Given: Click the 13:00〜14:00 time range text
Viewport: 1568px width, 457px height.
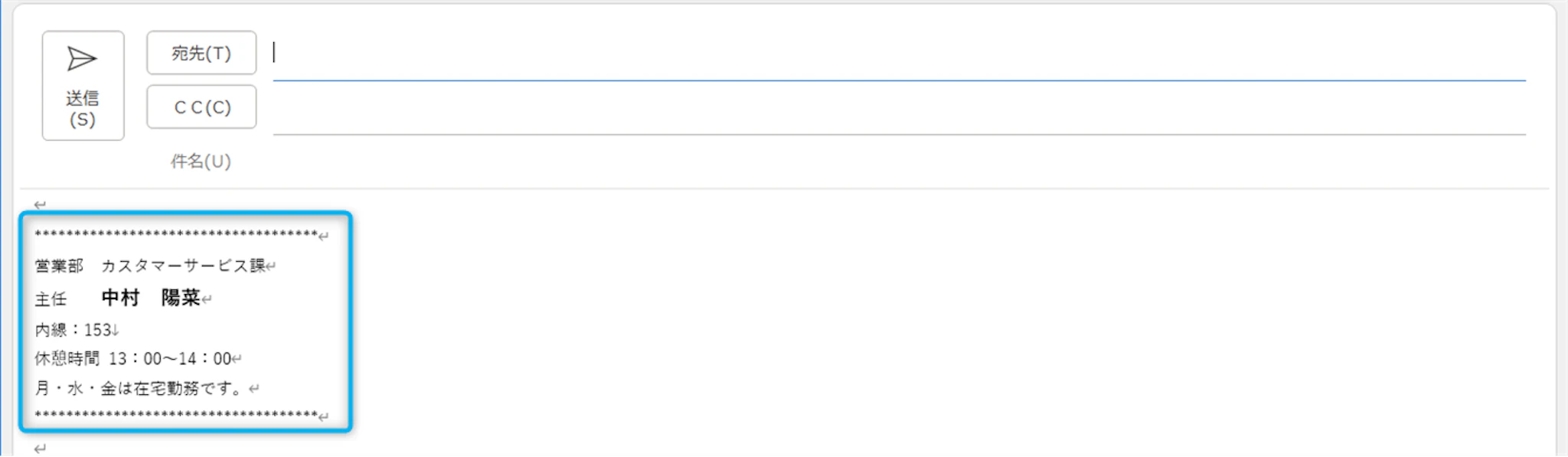Looking at the screenshot, I should pos(169,358).
